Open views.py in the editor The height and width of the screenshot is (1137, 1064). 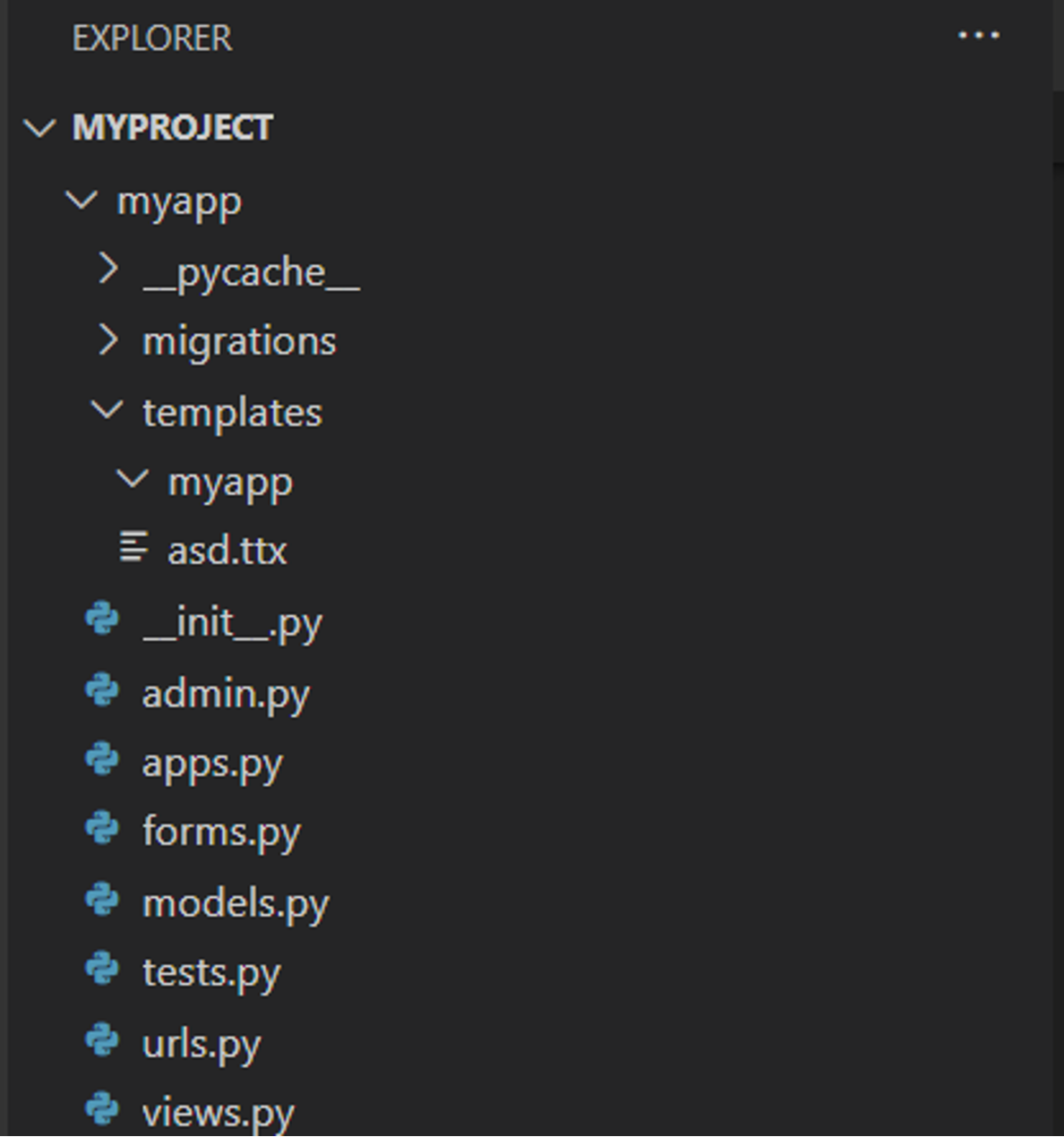[218, 1113]
